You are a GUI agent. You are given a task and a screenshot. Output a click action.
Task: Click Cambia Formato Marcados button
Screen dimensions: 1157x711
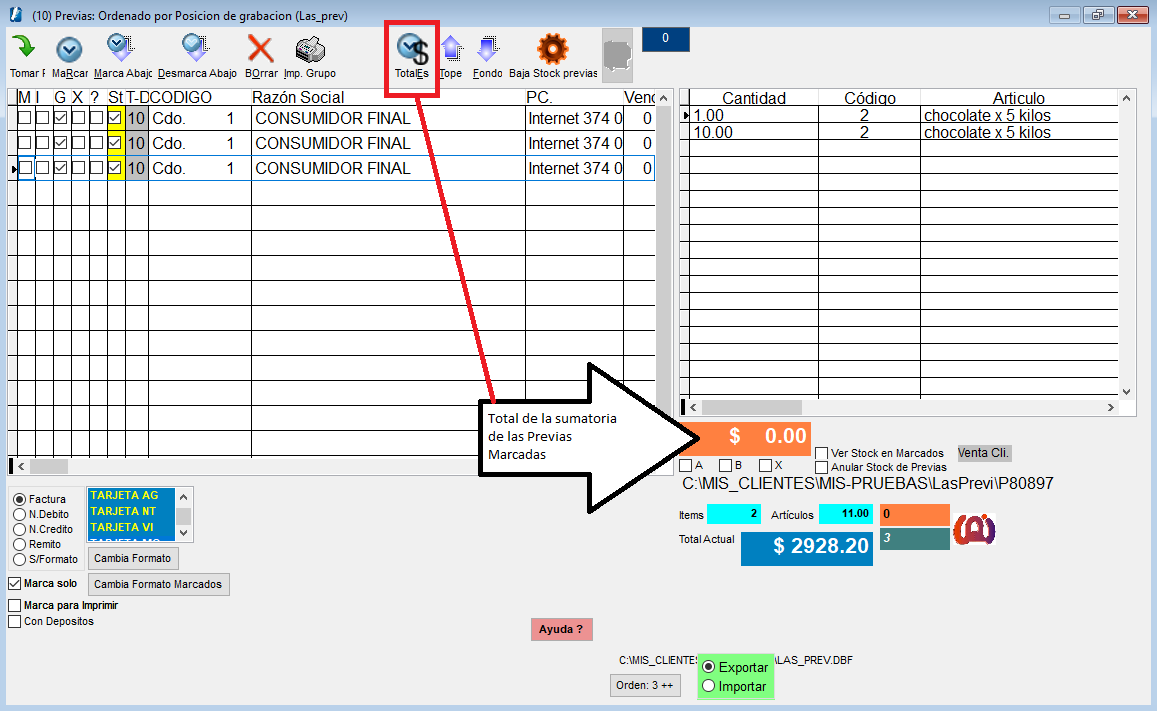(158, 584)
